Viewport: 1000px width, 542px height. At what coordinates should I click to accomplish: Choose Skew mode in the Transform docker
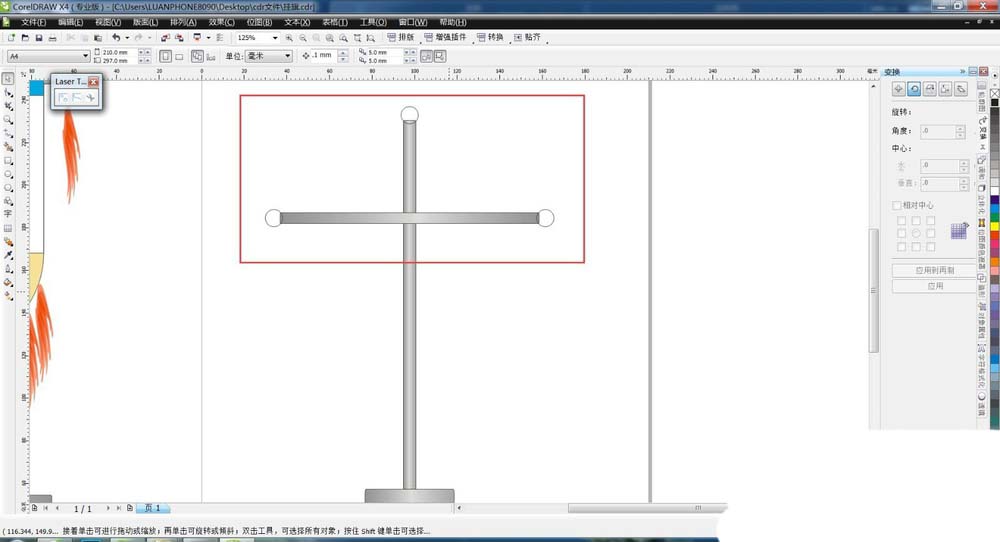tap(960, 89)
